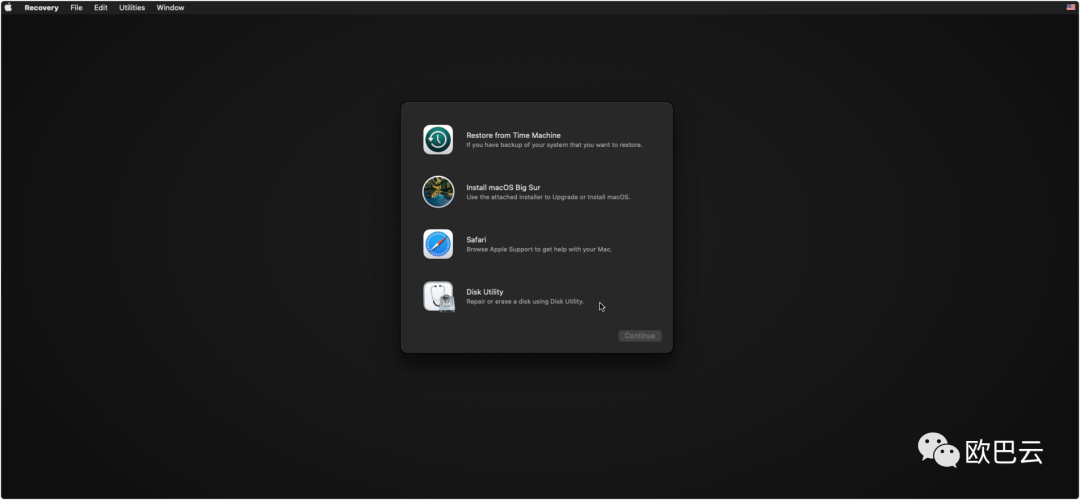Click the macOS Big Sur installer icon
Viewport: 1080px width, 500px height.
click(x=438, y=191)
